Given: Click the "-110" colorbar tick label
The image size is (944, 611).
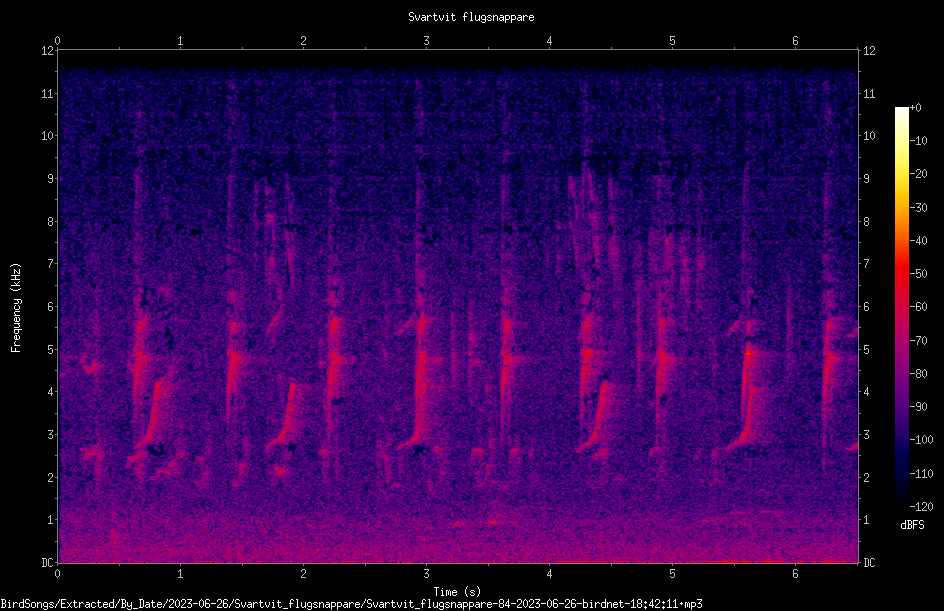Looking at the screenshot, I should point(922,474).
